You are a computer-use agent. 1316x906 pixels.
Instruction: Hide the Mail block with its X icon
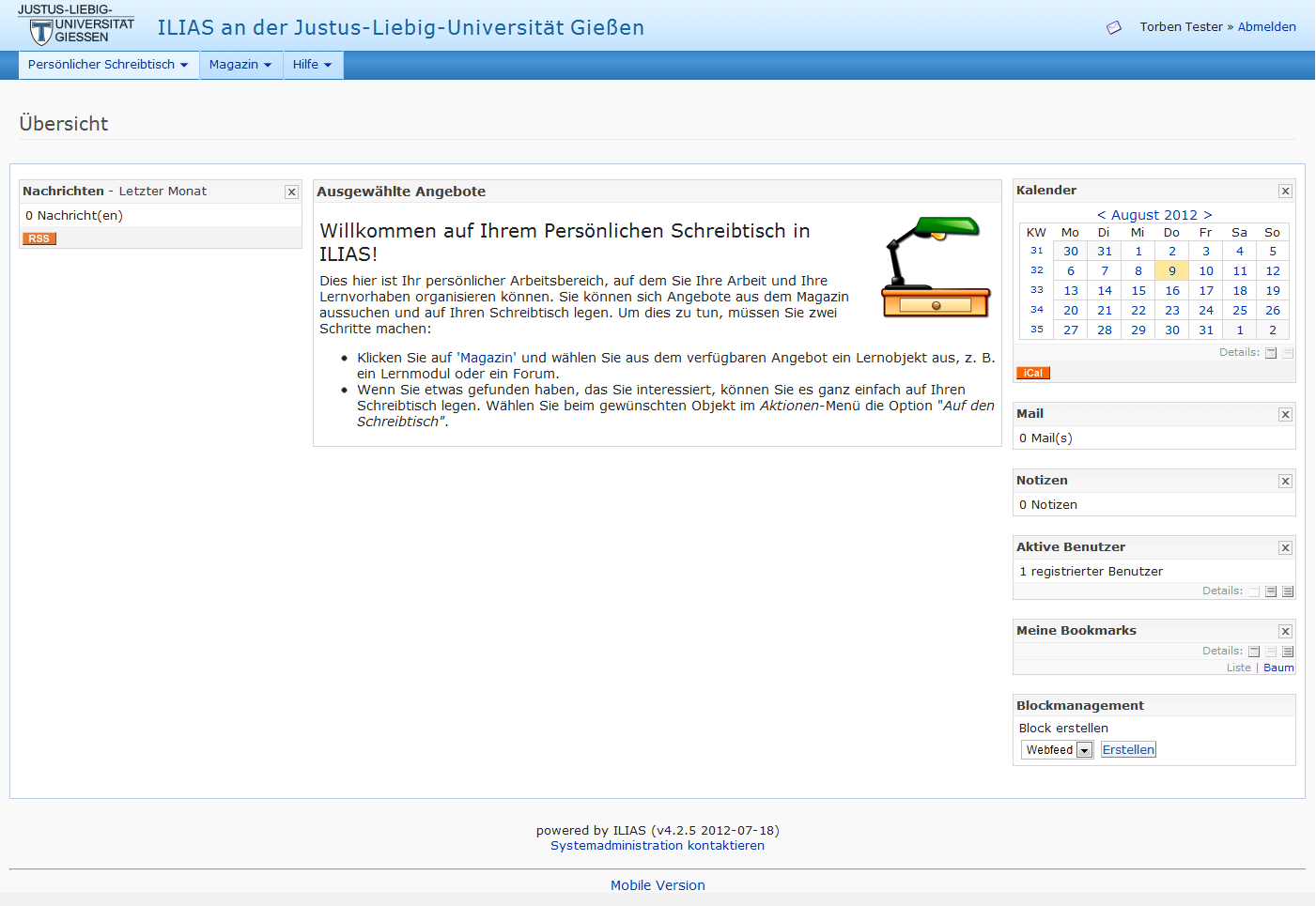click(x=1285, y=415)
